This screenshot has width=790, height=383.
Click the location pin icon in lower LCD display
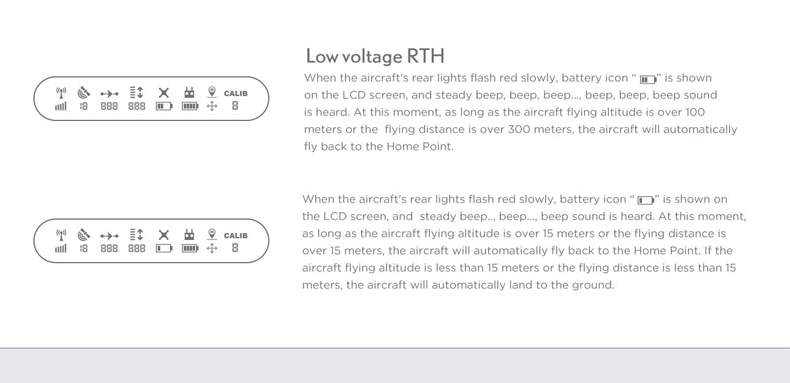[x=212, y=234]
